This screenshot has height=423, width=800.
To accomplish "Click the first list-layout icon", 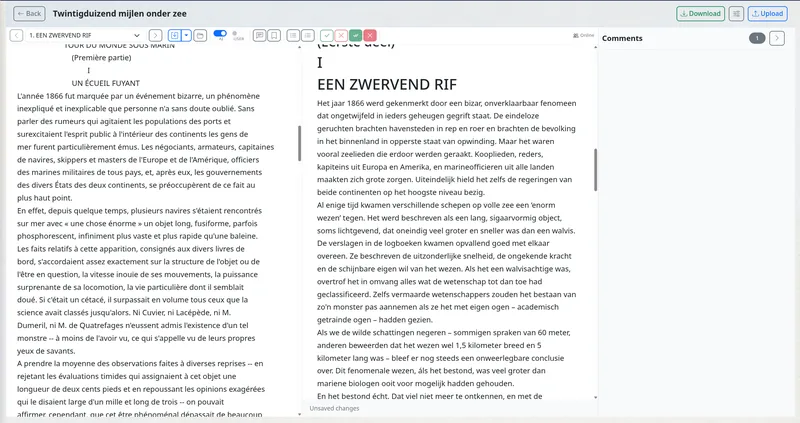I will pos(293,35).
